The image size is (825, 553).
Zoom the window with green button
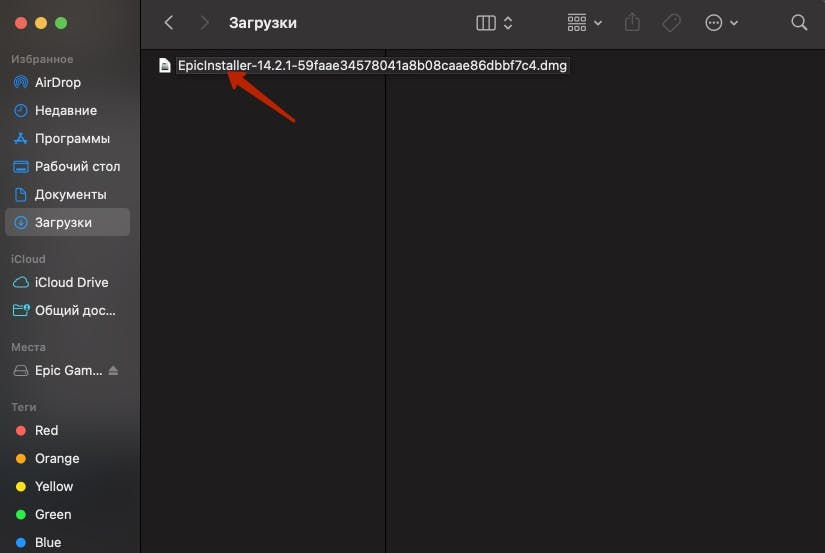61,23
